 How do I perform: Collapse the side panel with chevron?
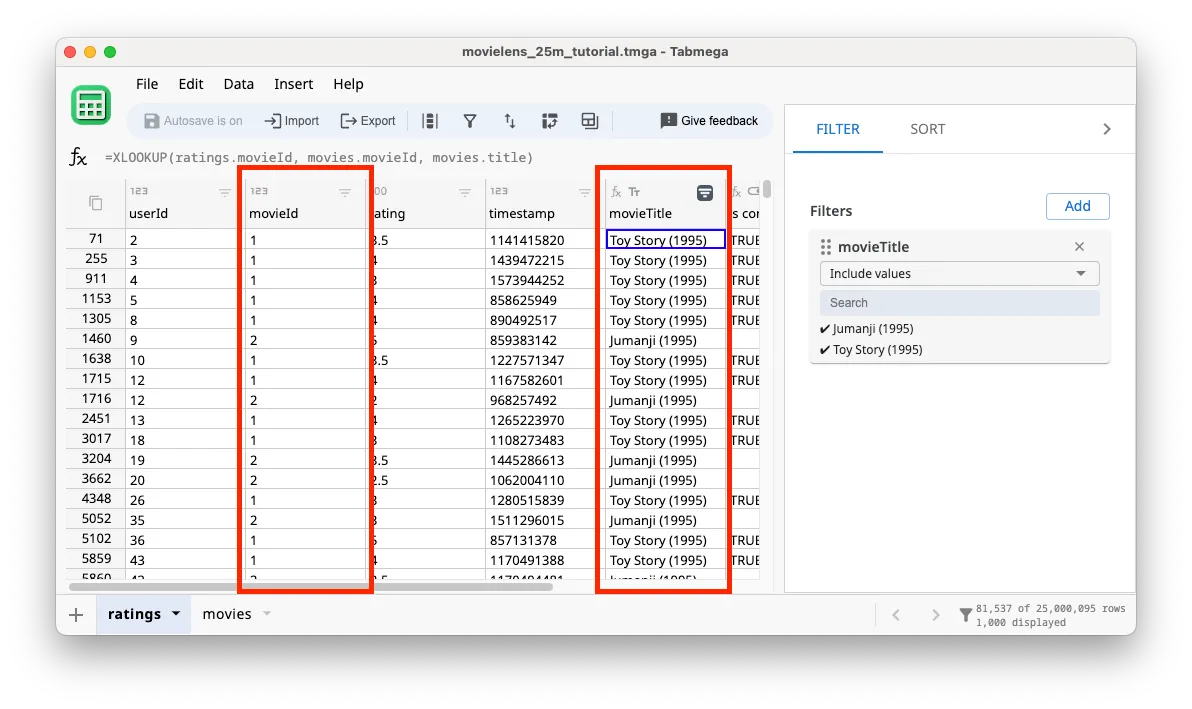pos(1106,129)
